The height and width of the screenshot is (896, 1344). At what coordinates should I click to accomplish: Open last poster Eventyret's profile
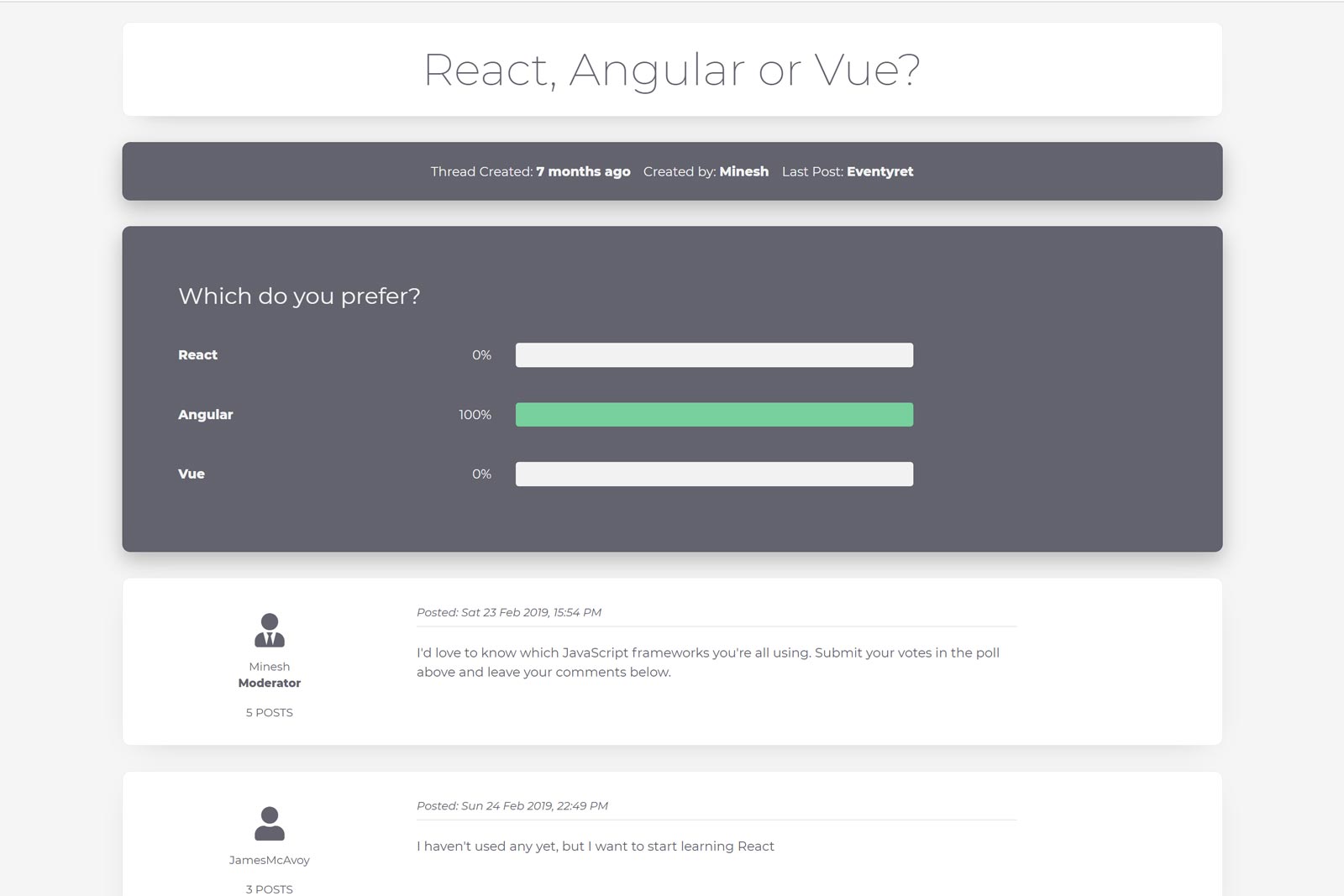(879, 171)
